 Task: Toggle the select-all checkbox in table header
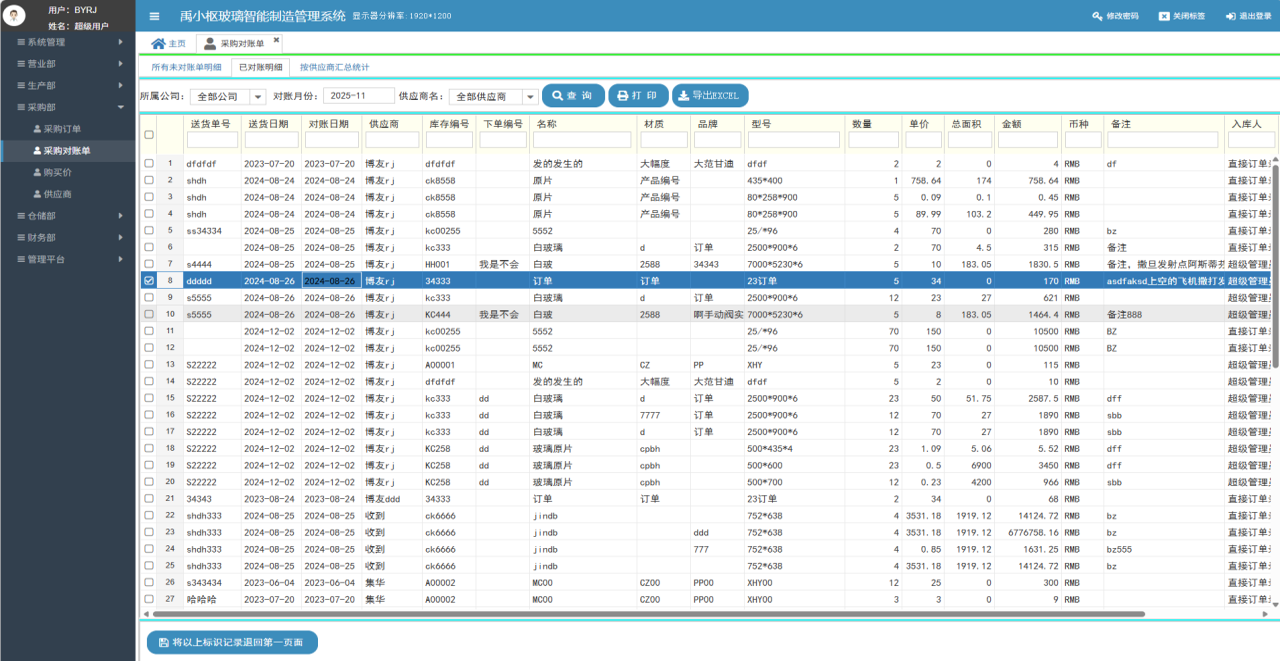click(149, 135)
